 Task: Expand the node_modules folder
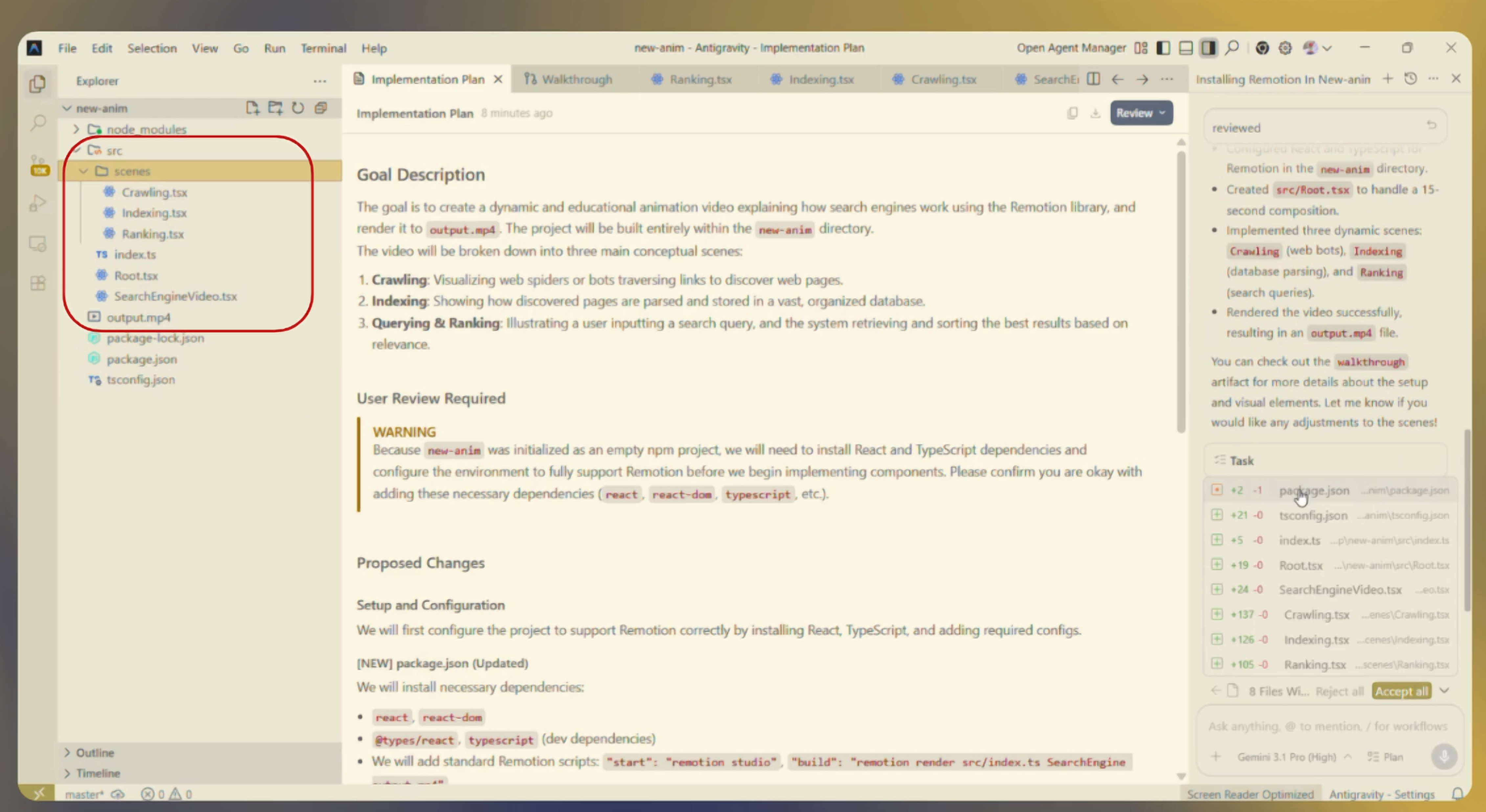76,129
